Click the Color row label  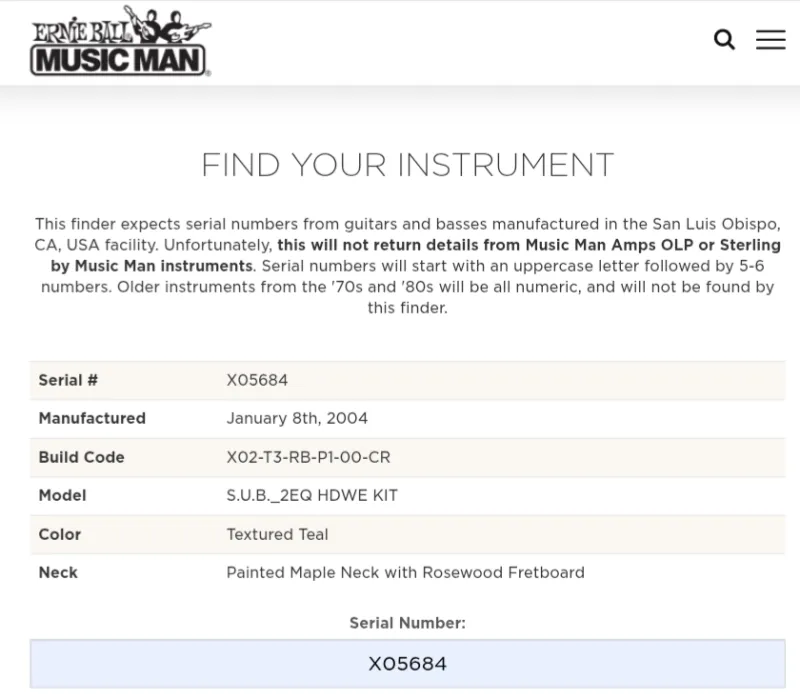60,534
